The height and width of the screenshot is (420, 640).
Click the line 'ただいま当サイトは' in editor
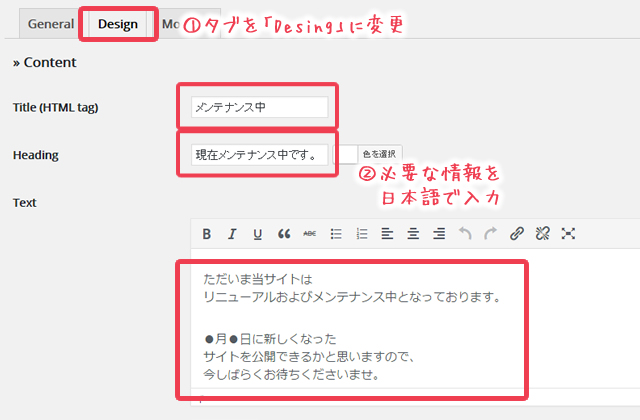click(258, 280)
